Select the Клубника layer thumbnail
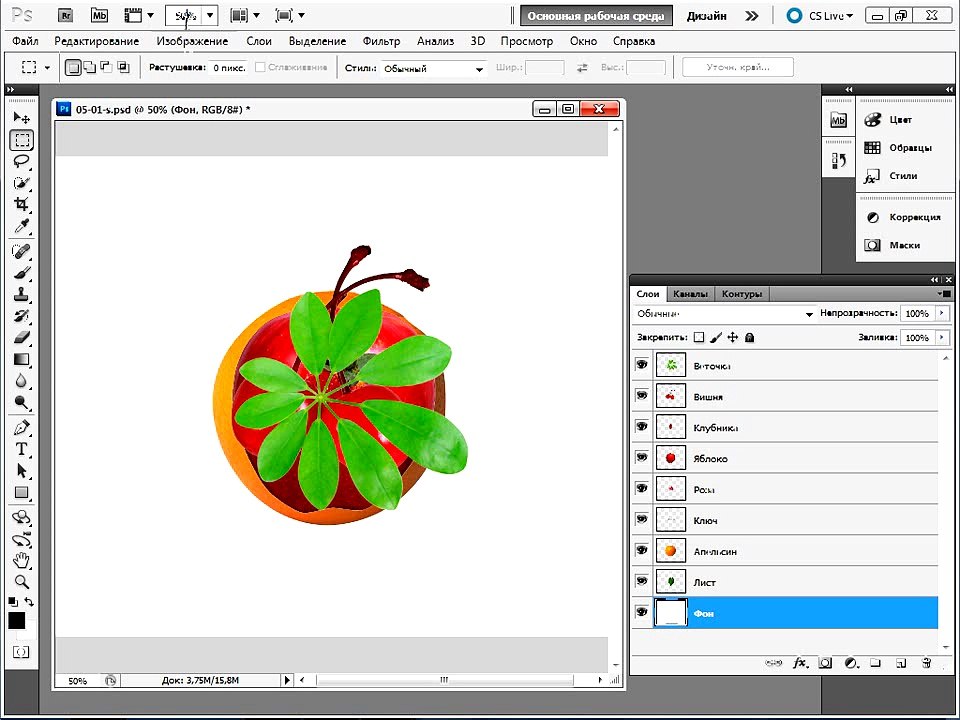Screen dimensions: 960x720 pyautogui.click(x=670, y=427)
